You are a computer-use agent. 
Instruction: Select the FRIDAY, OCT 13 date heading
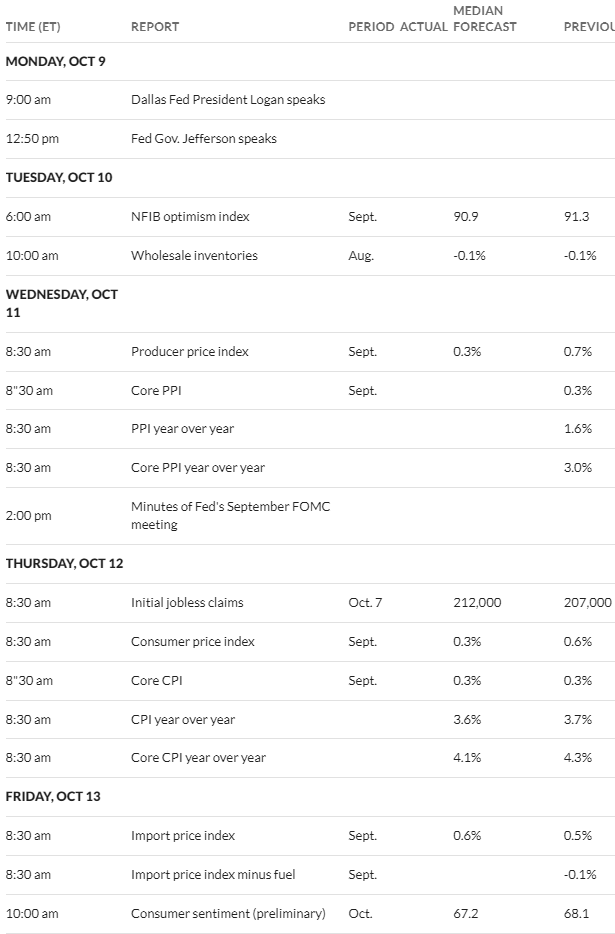click(x=53, y=797)
